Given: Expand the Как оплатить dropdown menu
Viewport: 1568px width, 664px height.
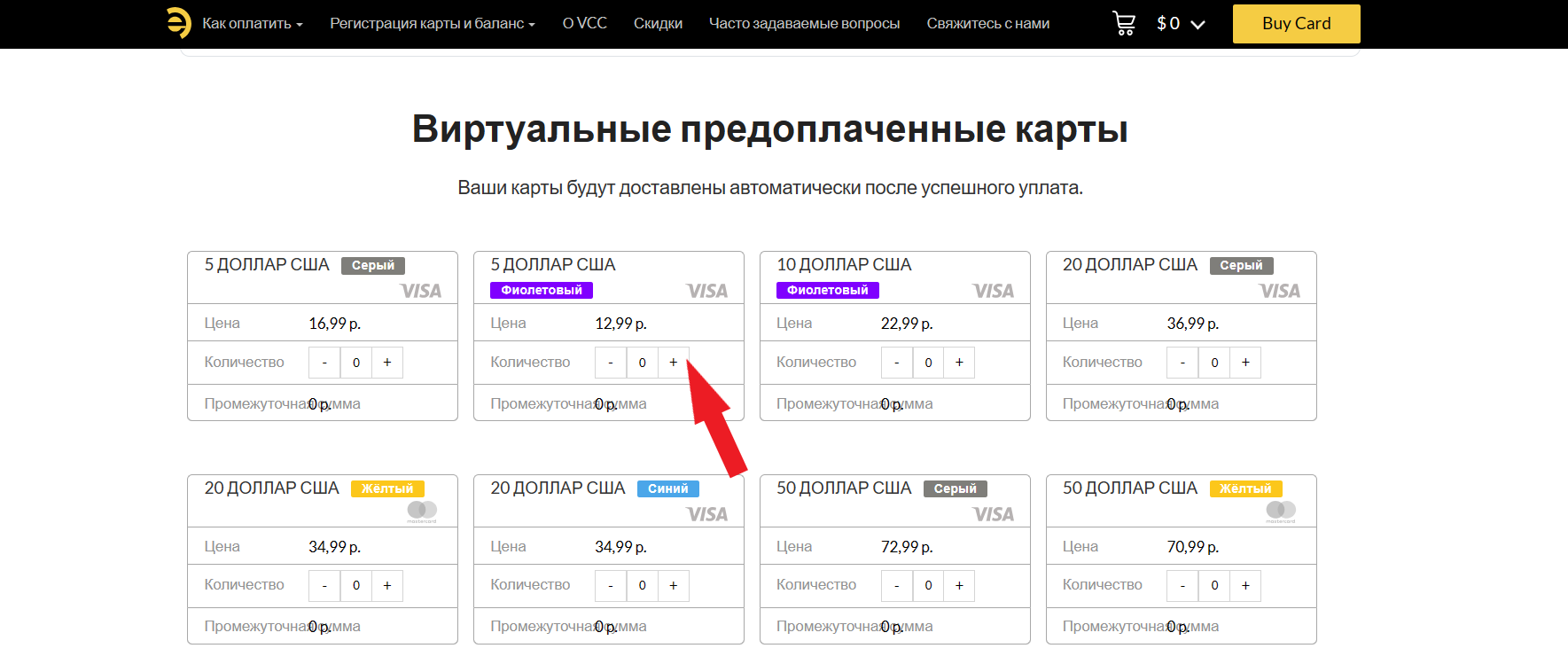Looking at the screenshot, I should (253, 24).
